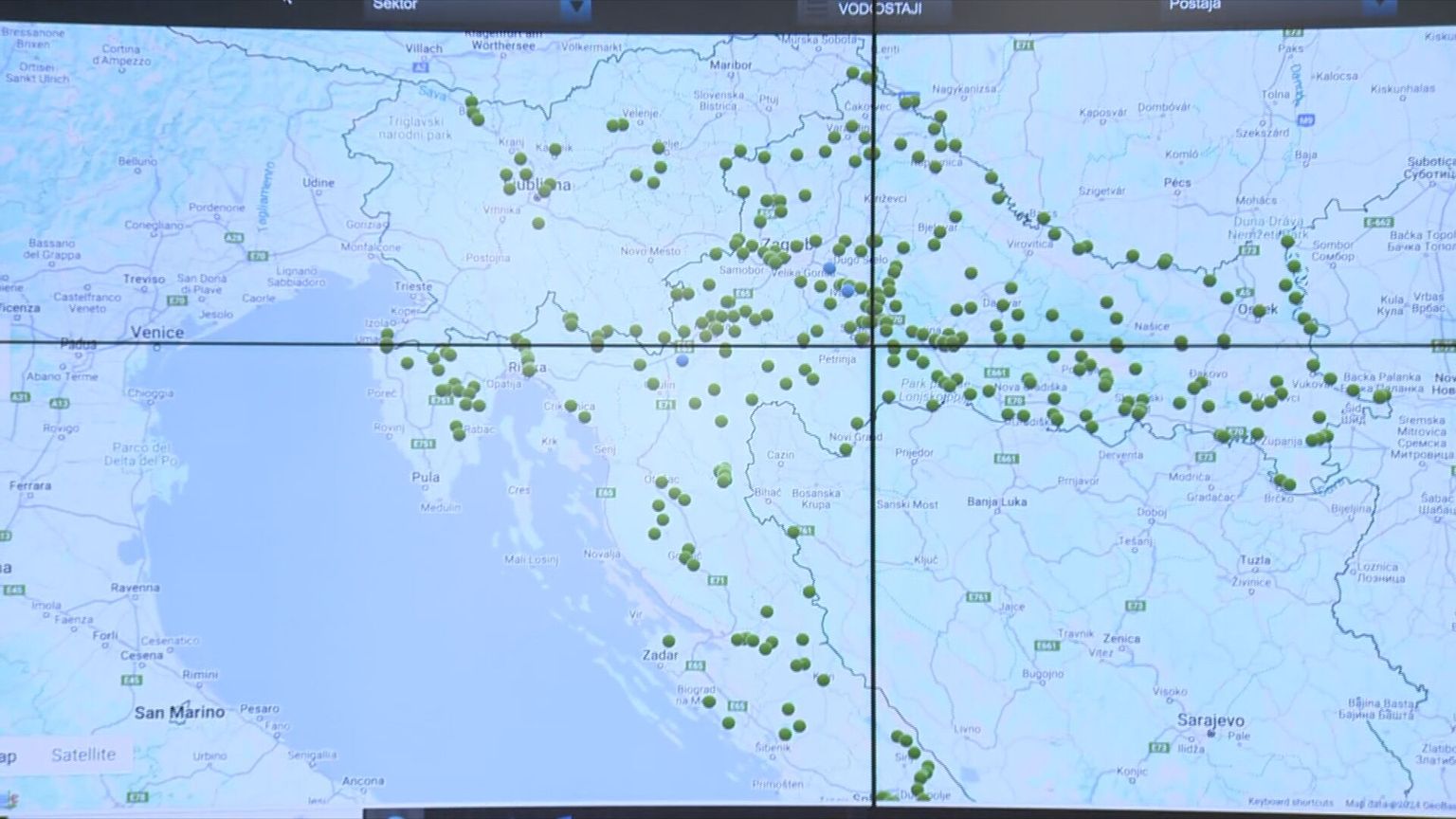Expand the Postaja dropdown

click(x=1379, y=6)
